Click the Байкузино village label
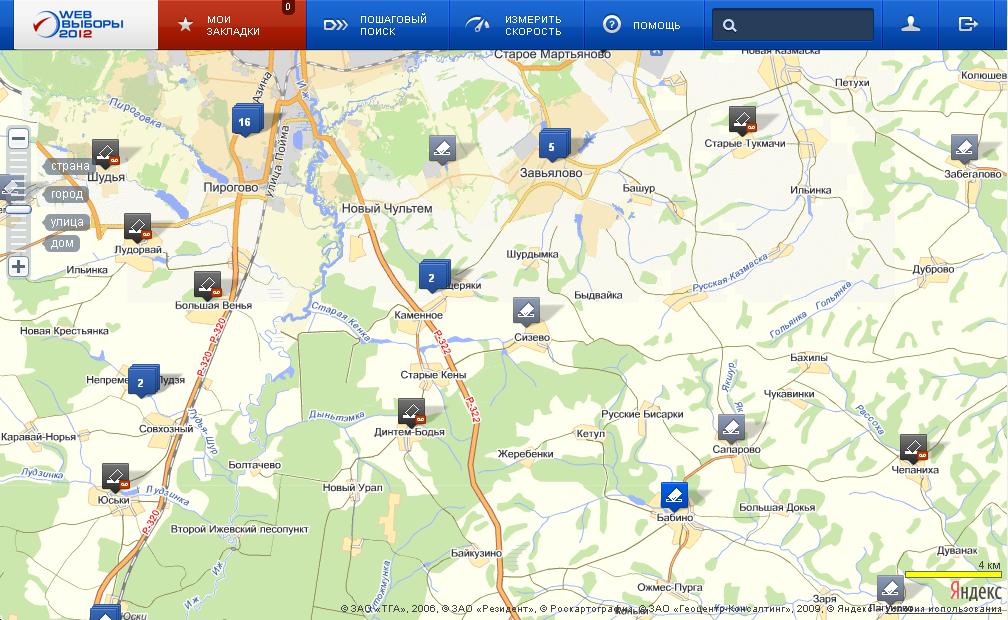Viewport: 1008px width, 620px height. pos(476,553)
